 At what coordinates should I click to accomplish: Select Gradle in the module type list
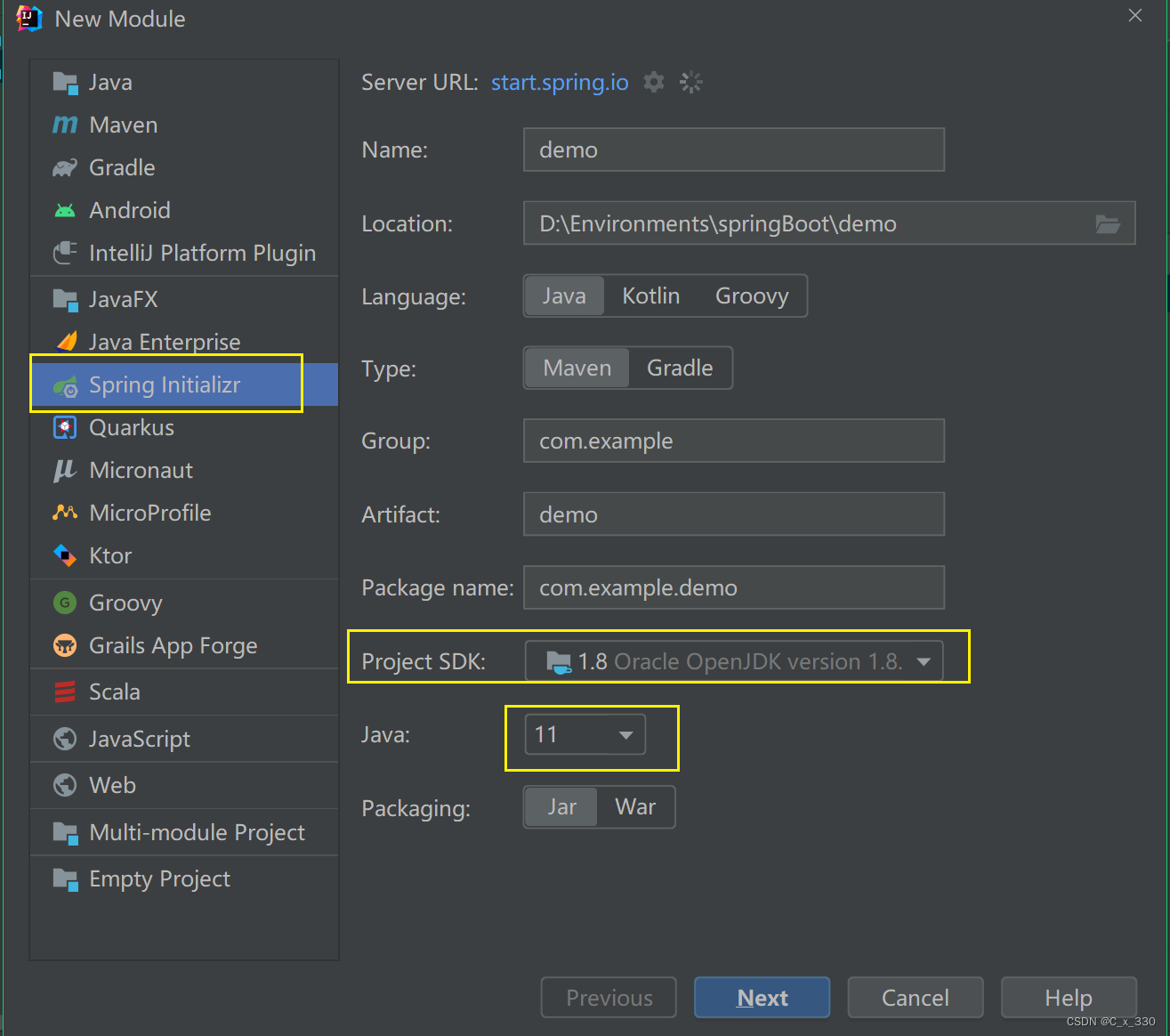184,167
